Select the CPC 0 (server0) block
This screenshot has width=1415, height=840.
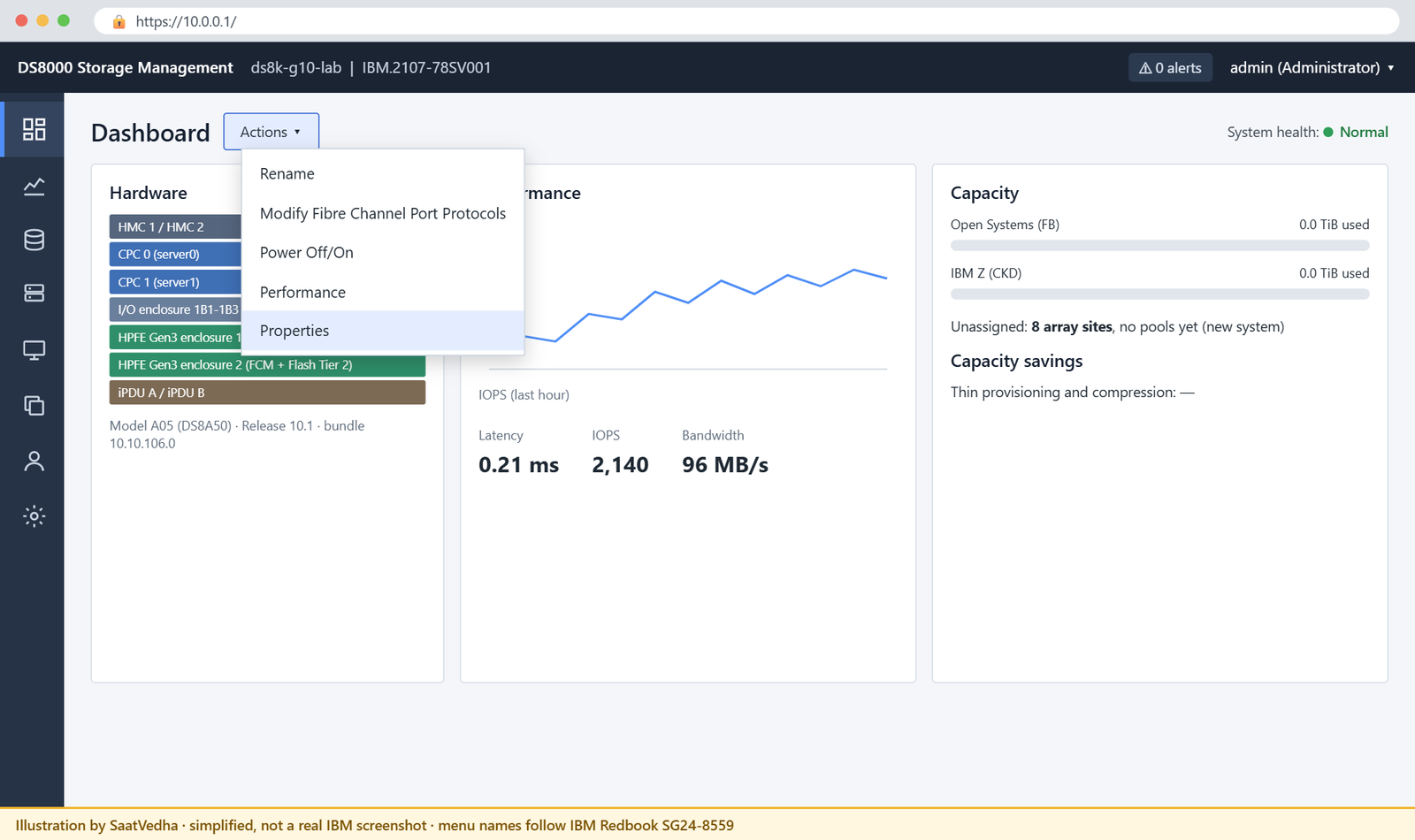[x=175, y=255]
